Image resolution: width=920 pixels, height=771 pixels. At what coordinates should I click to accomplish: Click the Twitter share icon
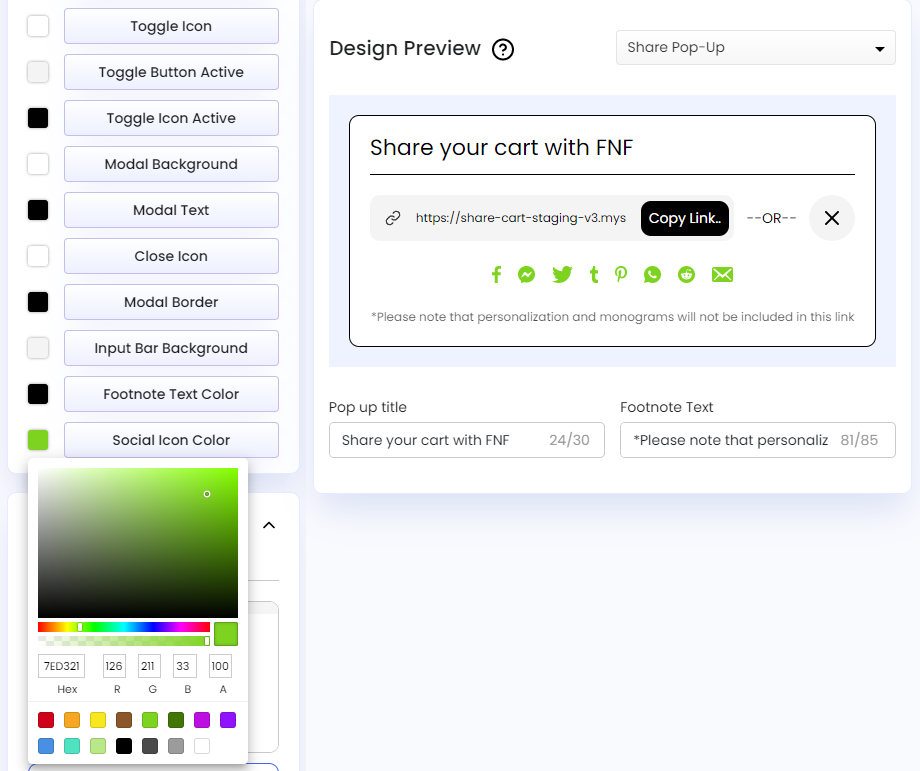coord(561,274)
